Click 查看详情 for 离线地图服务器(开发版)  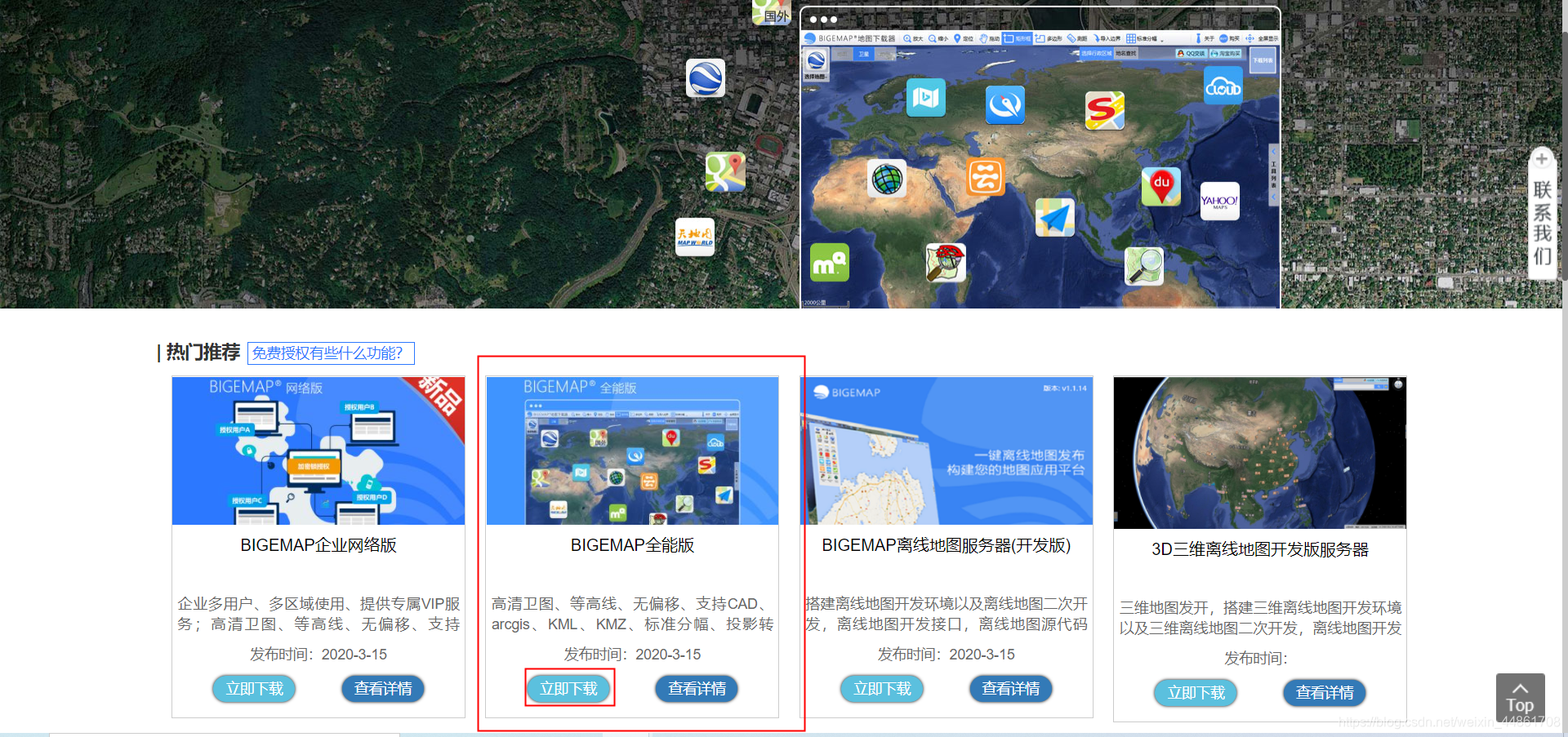(1011, 689)
